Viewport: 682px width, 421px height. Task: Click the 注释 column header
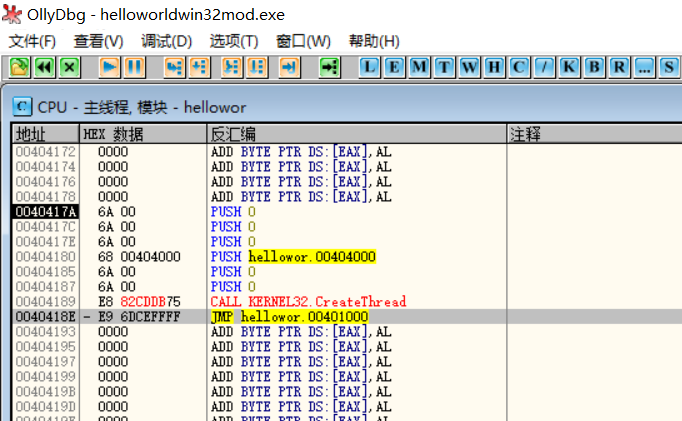595,134
